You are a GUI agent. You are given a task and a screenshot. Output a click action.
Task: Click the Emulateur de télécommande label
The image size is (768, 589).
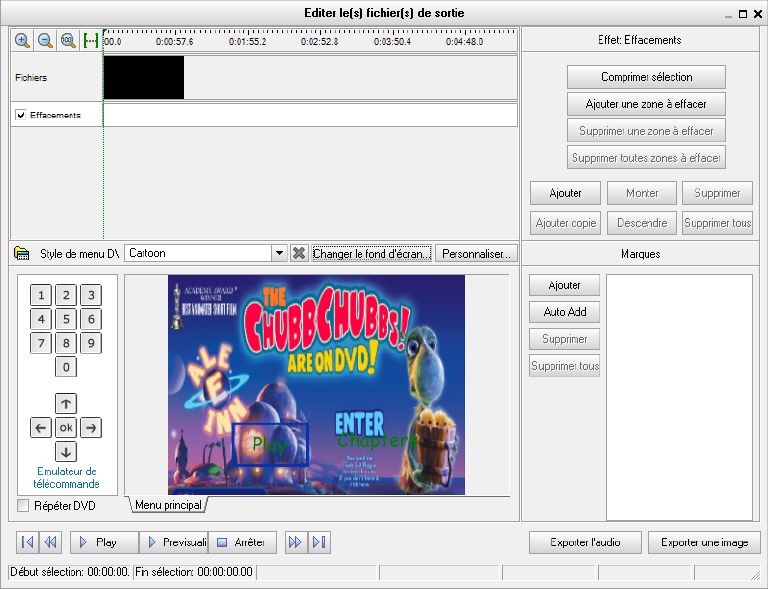[66, 477]
